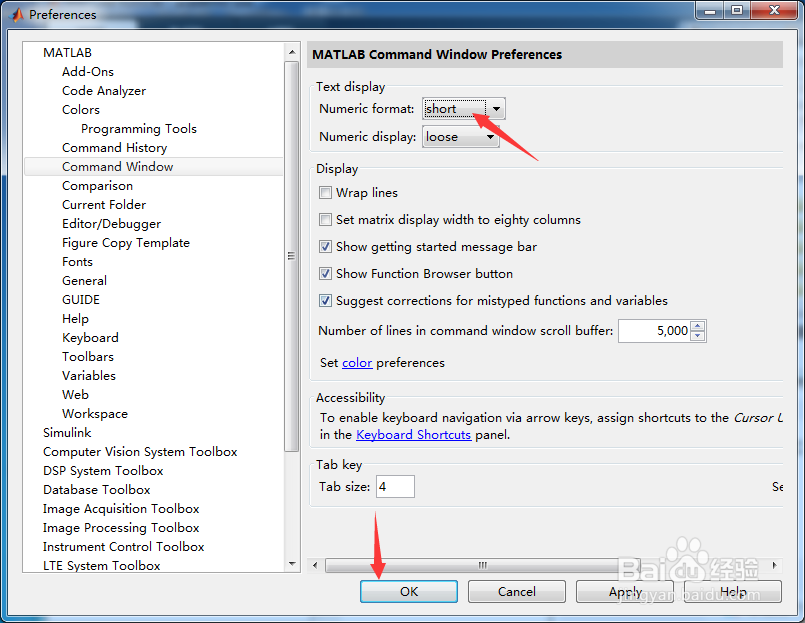Open Code Analyzer preferences
The width and height of the screenshot is (805, 623).
click(x=104, y=91)
